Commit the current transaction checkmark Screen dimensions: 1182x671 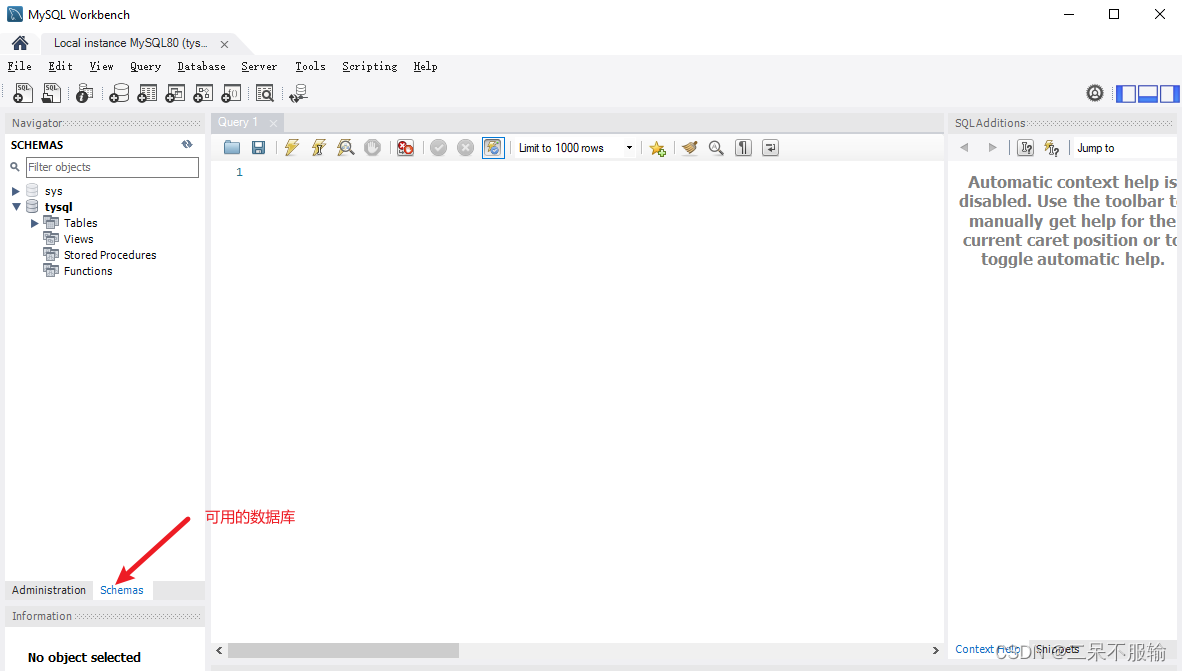pos(439,148)
